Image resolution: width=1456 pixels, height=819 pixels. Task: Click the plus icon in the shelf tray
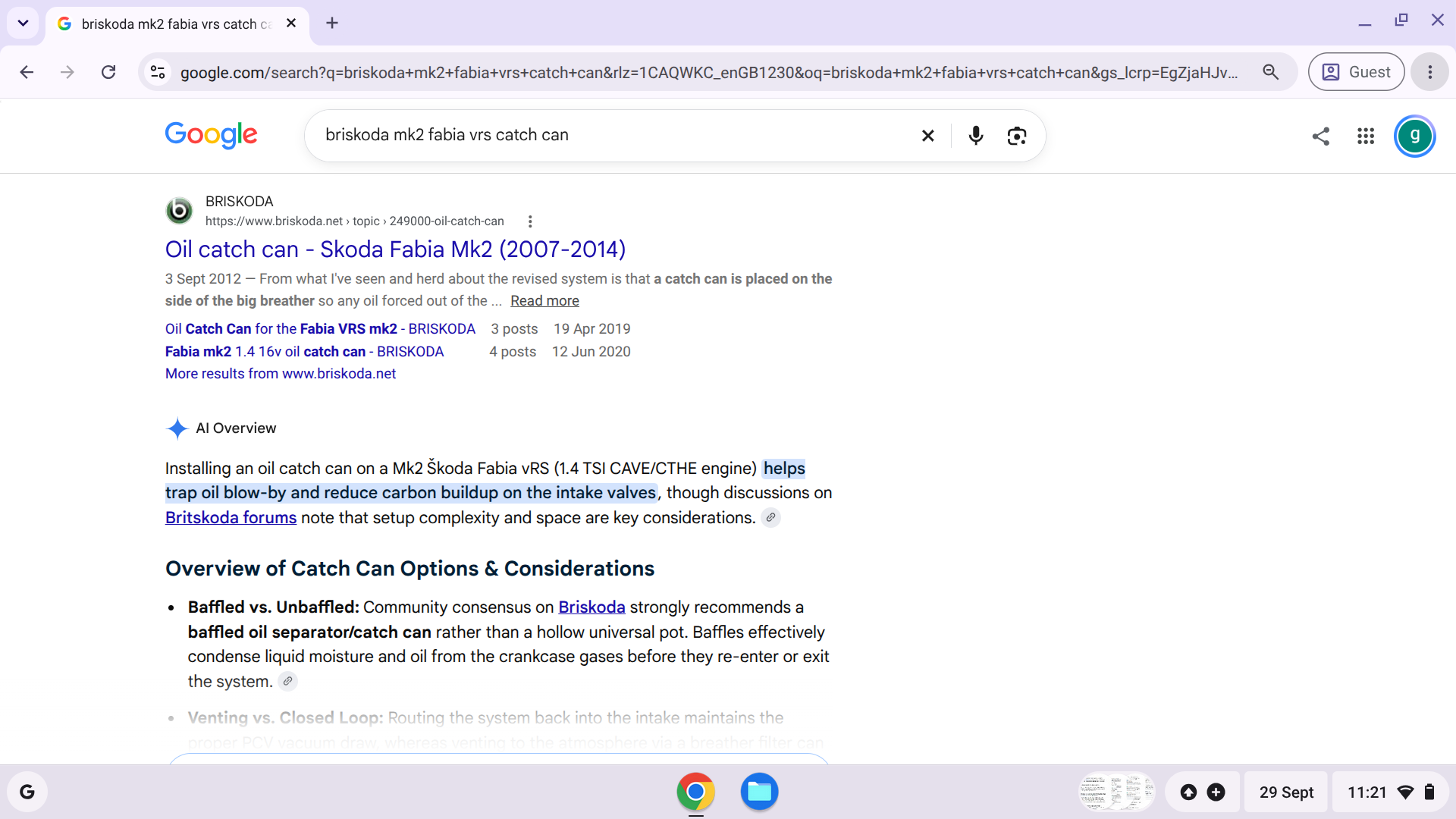coord(1216,792)
